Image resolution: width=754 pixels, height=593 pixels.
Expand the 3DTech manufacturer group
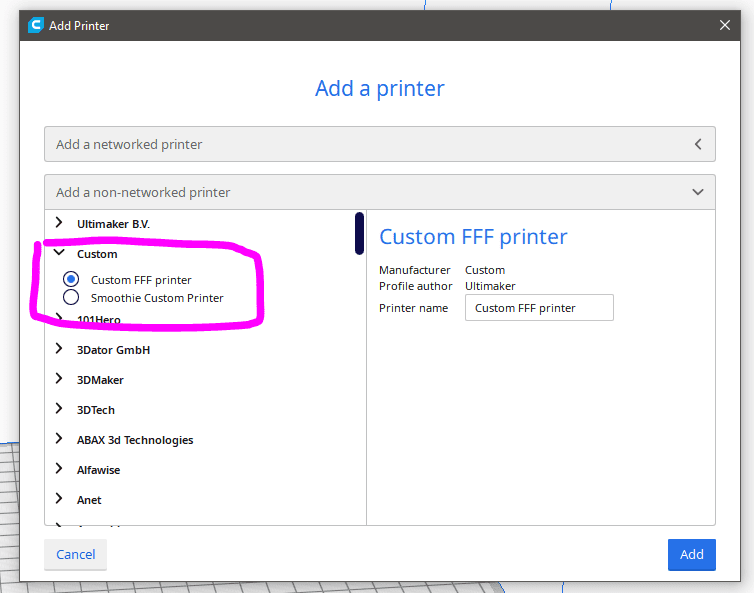tap(59, 410)
